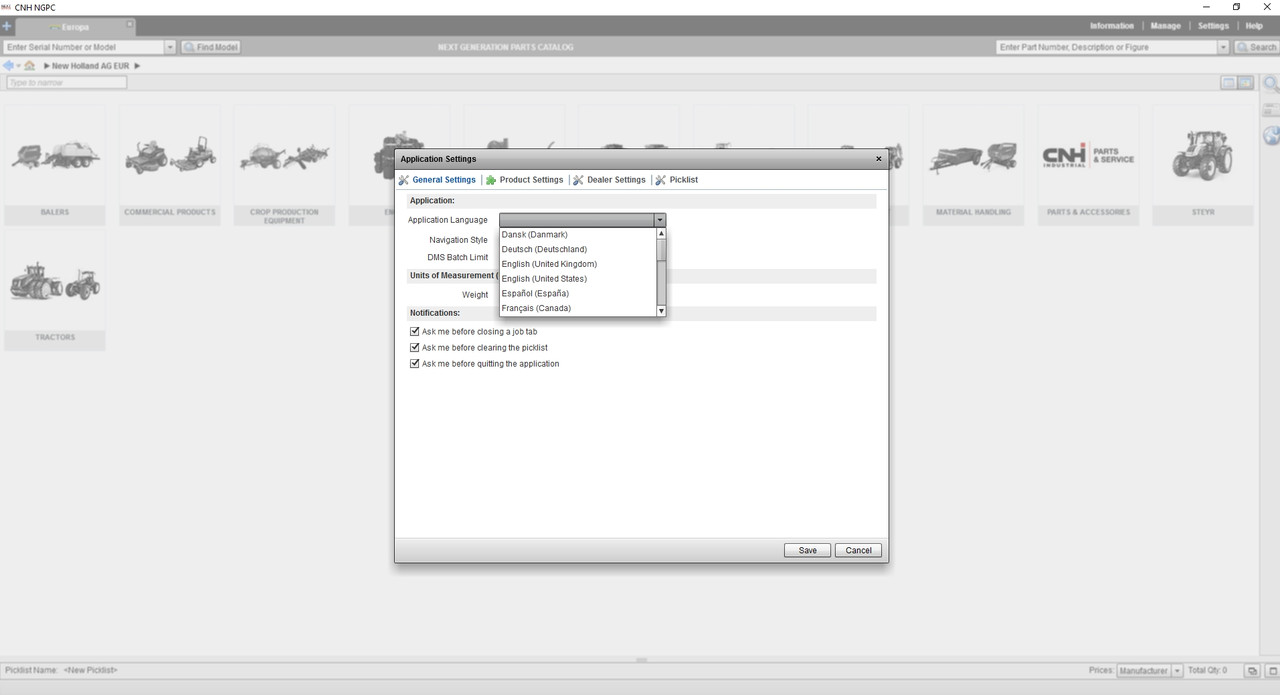Close the Europa tab

click(129, 23)
